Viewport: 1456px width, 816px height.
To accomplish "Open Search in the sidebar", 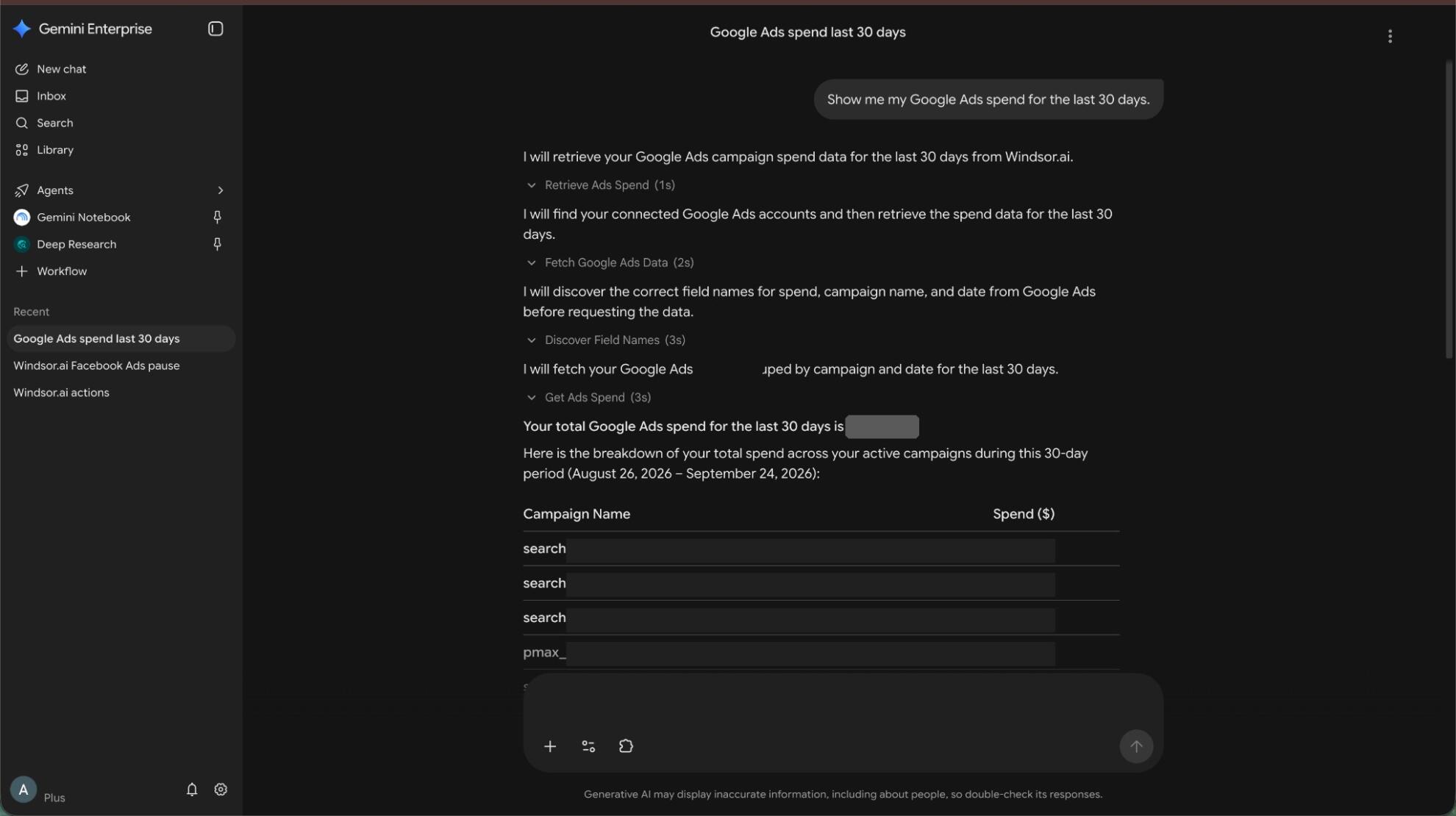I will point(54,123).
